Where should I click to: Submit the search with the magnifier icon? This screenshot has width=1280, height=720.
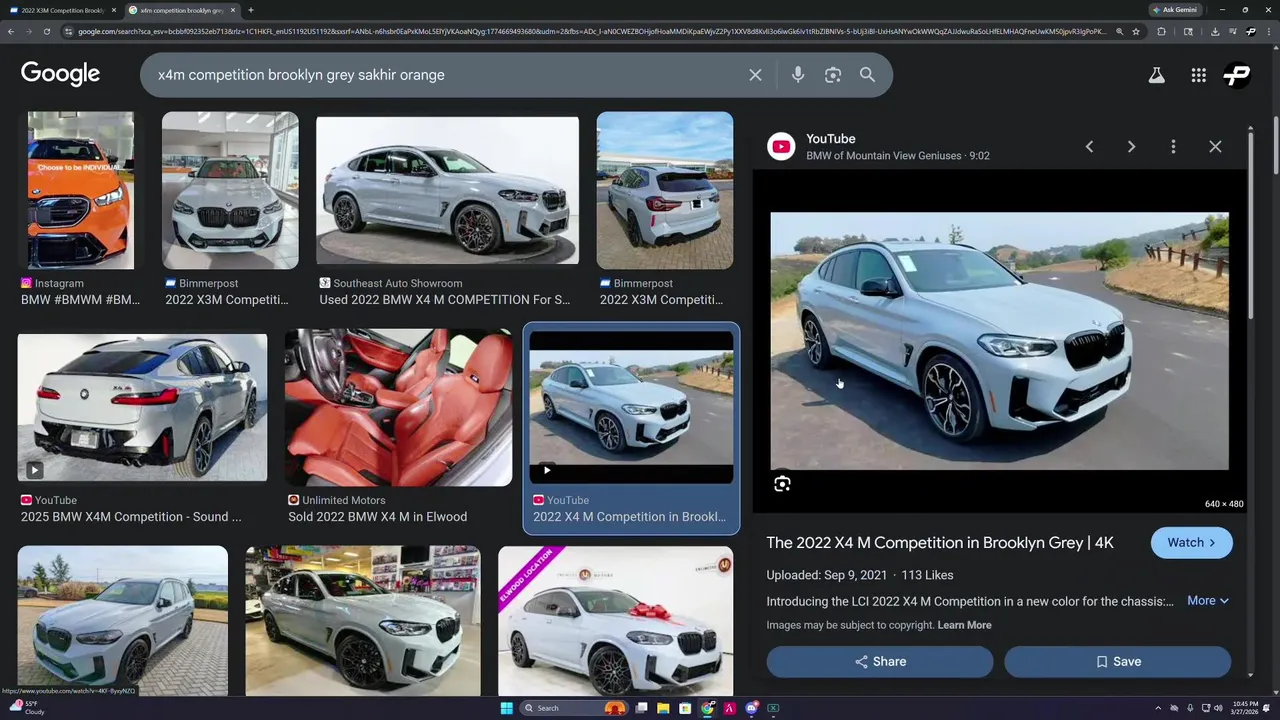coord(867,75)
